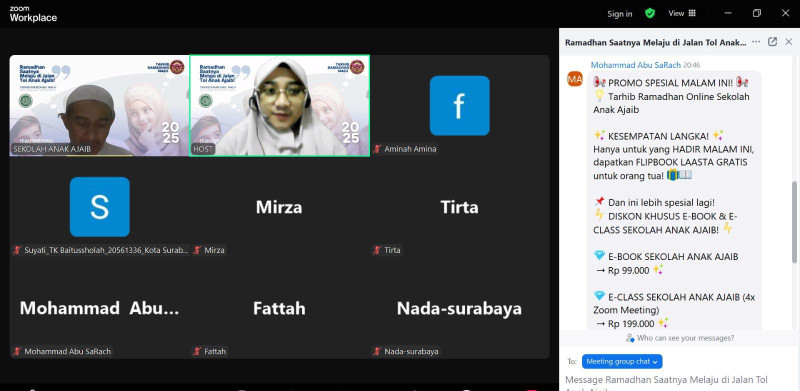Close the meeting chat panel

point(789,42)
